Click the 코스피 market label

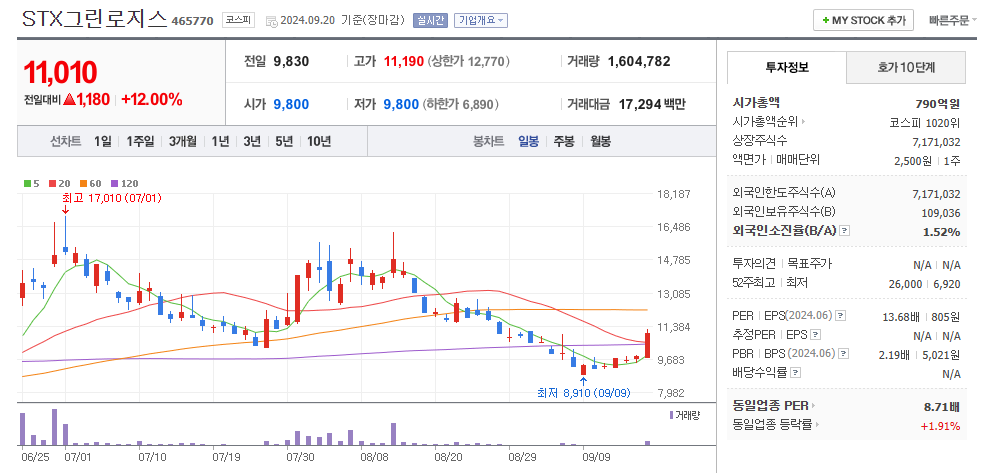click(x=238, y=20)
